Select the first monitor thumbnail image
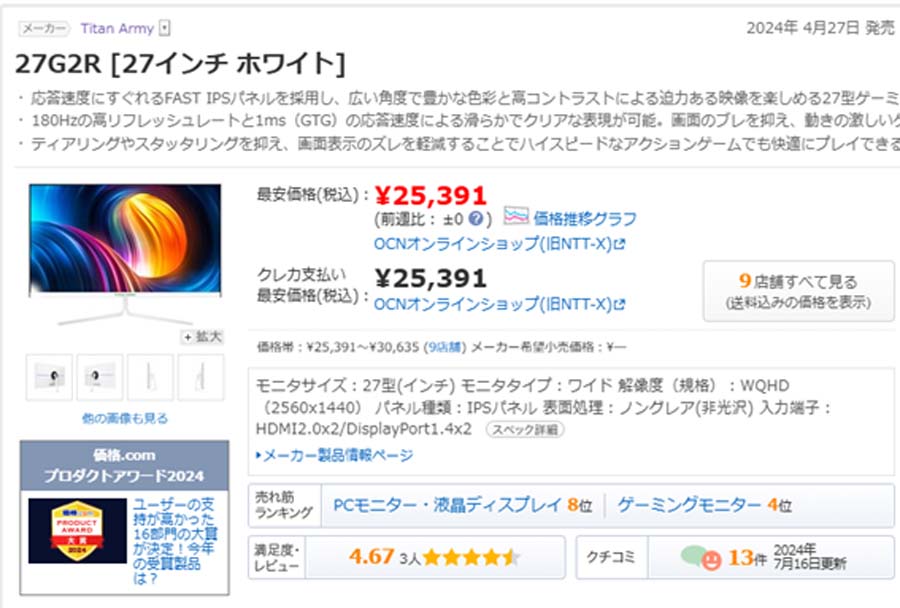The width and height of the screenshot is (900, 608). click(49, 377)
